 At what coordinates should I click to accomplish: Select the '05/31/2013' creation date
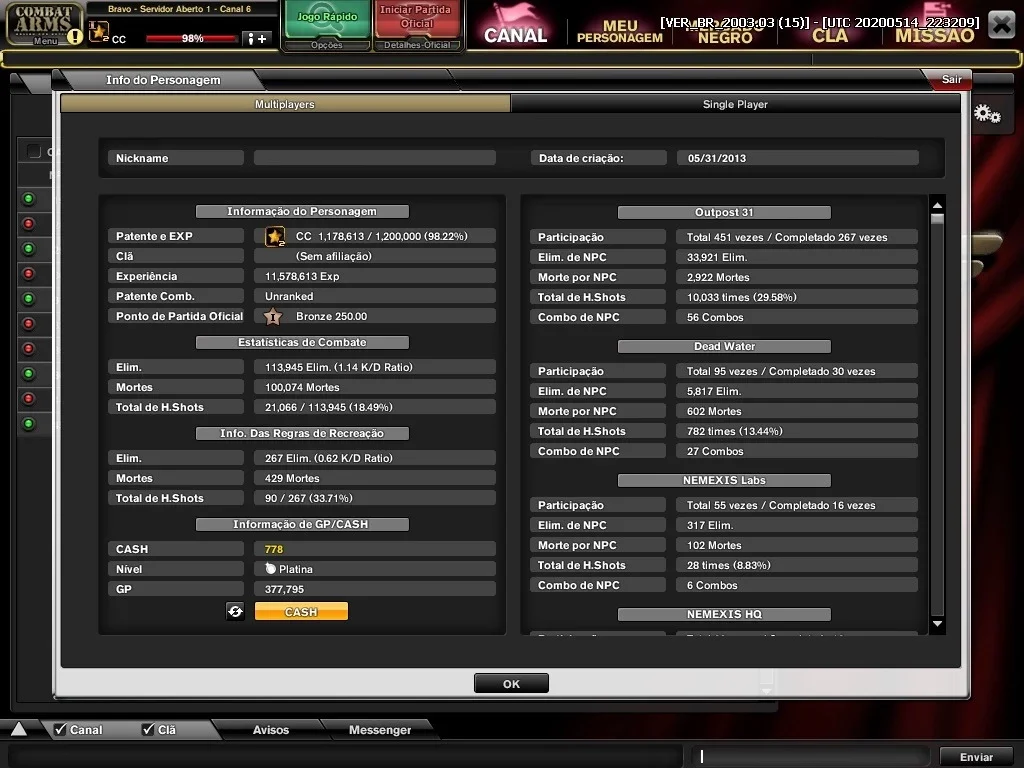[x=716, y=158]
